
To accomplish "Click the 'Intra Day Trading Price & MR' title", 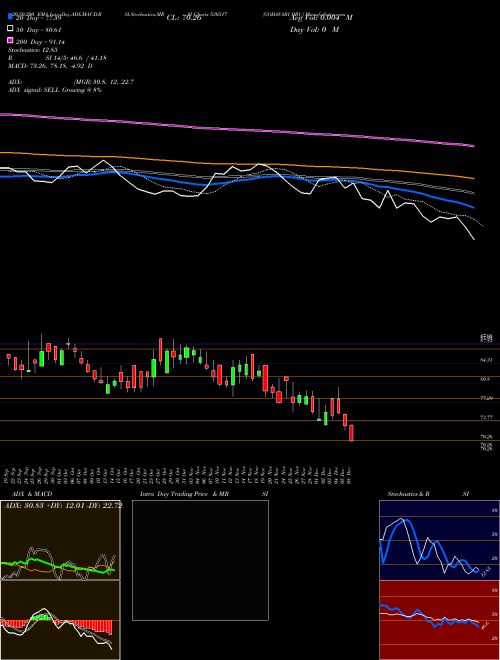I will (184, 494).
